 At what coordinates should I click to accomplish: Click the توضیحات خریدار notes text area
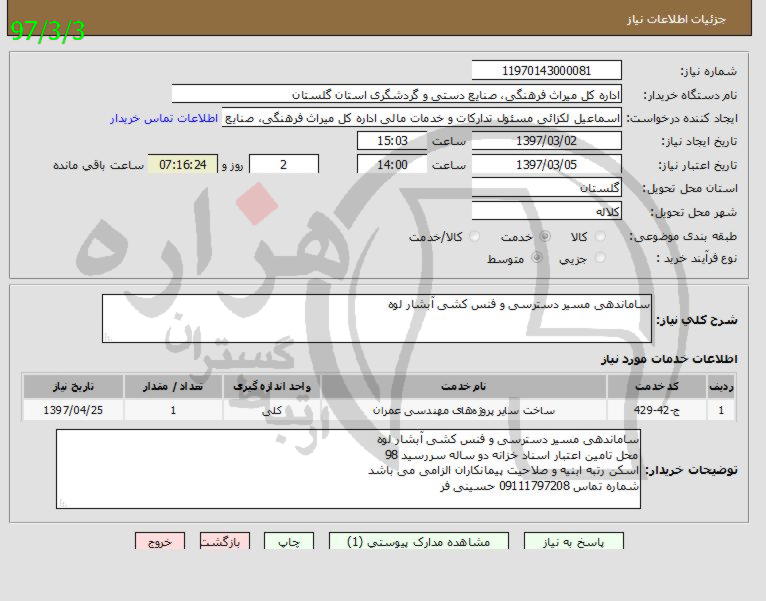tap(348, 469)
